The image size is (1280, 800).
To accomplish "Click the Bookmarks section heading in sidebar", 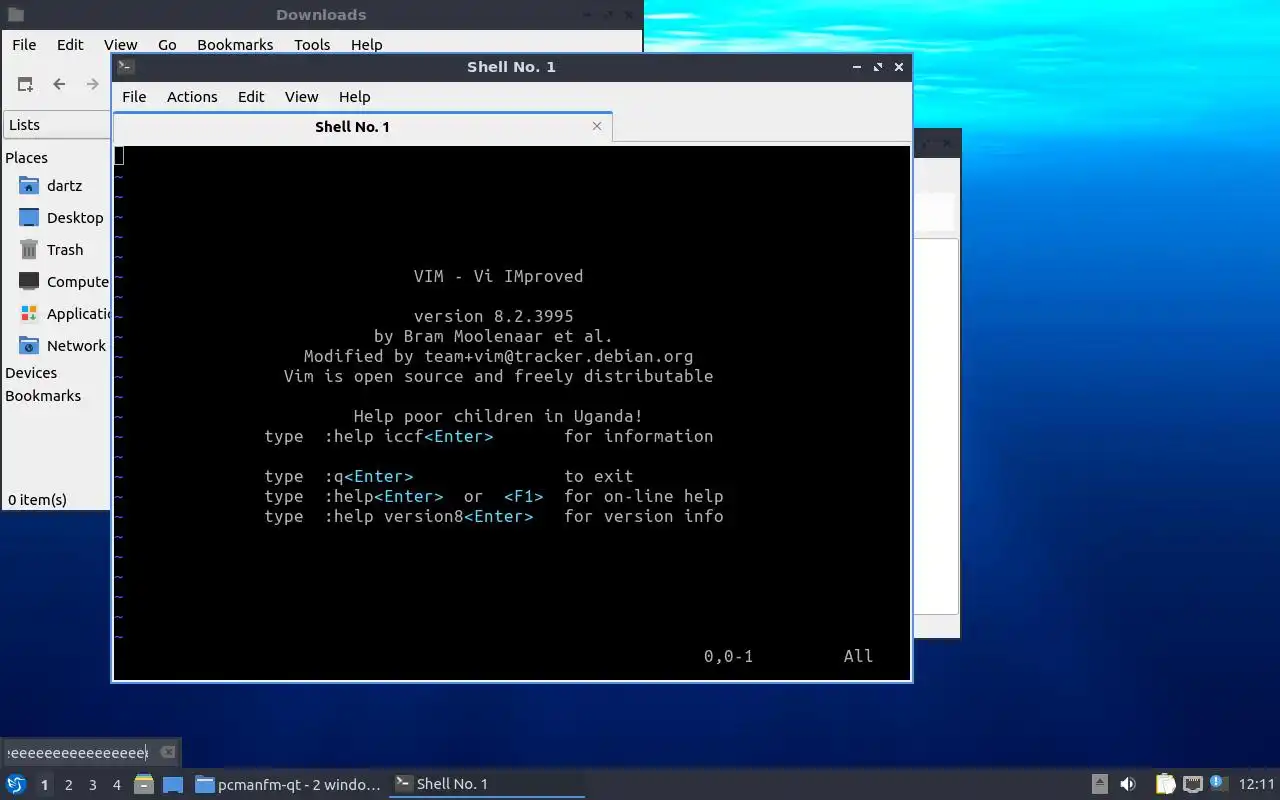I will [x=43, y=396].
